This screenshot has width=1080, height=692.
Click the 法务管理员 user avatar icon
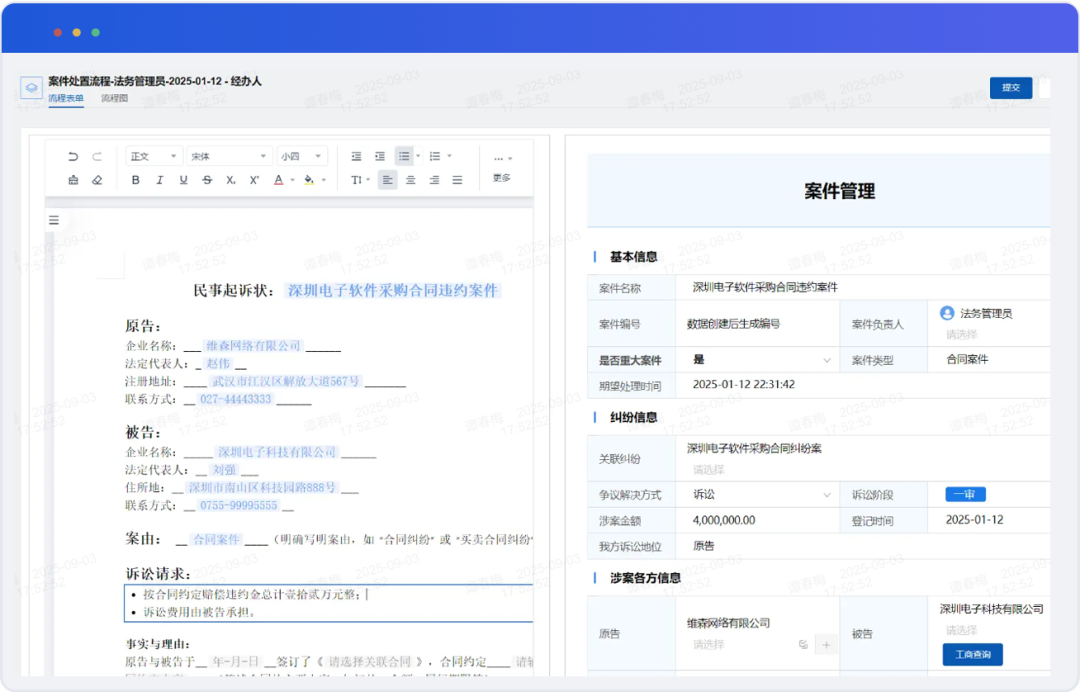(x=947, y=313)
